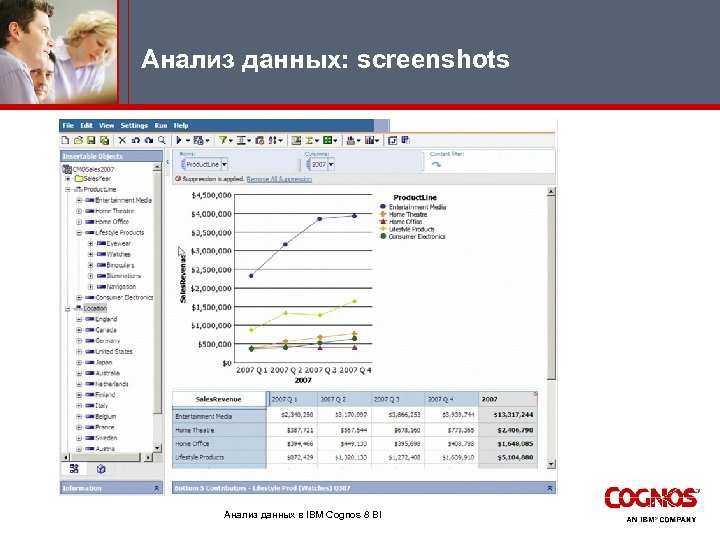Click the Save As icon

(x=104, y=140)
